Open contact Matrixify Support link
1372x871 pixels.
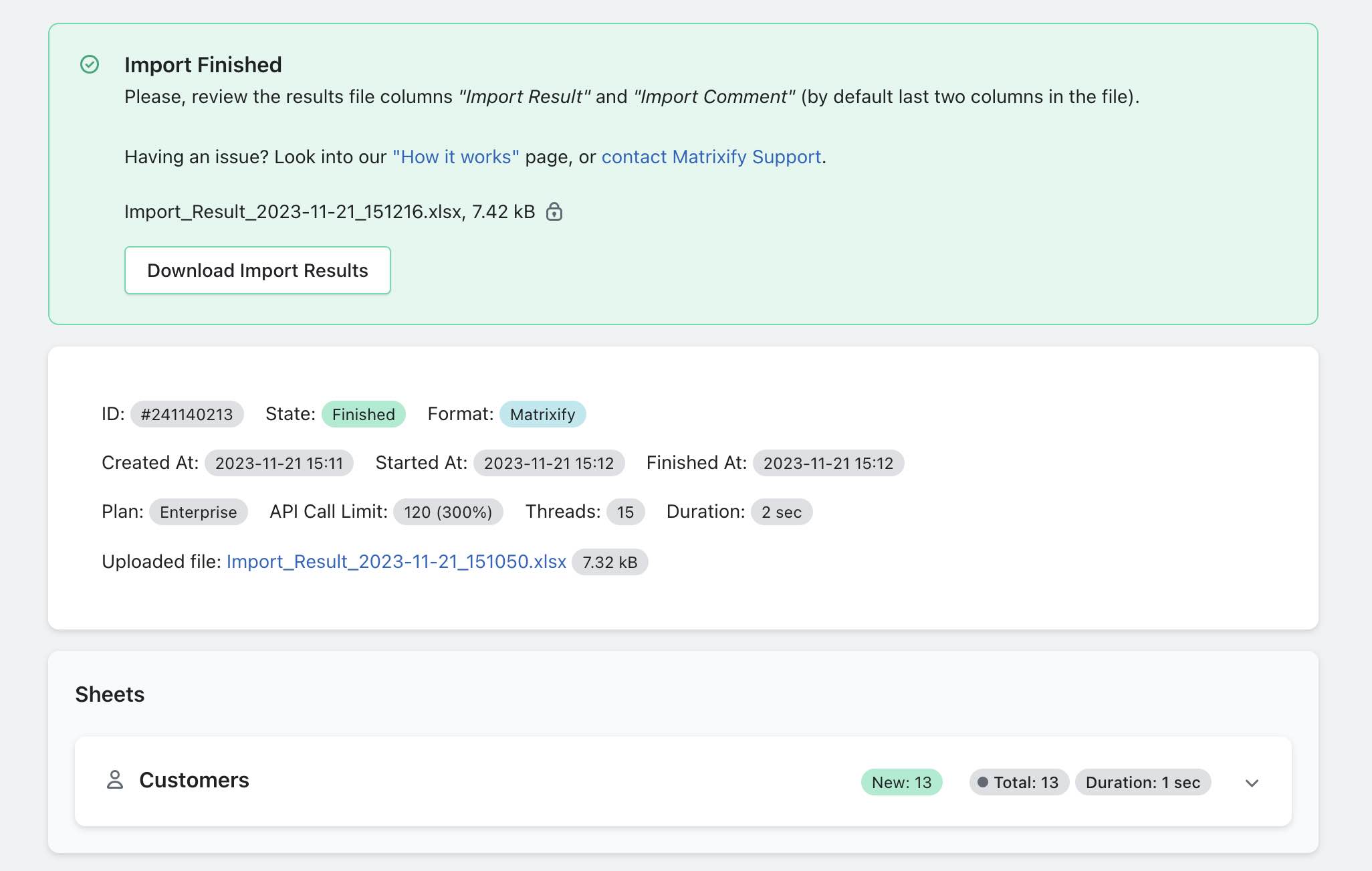pyautogui.click(x=711, y=157)
